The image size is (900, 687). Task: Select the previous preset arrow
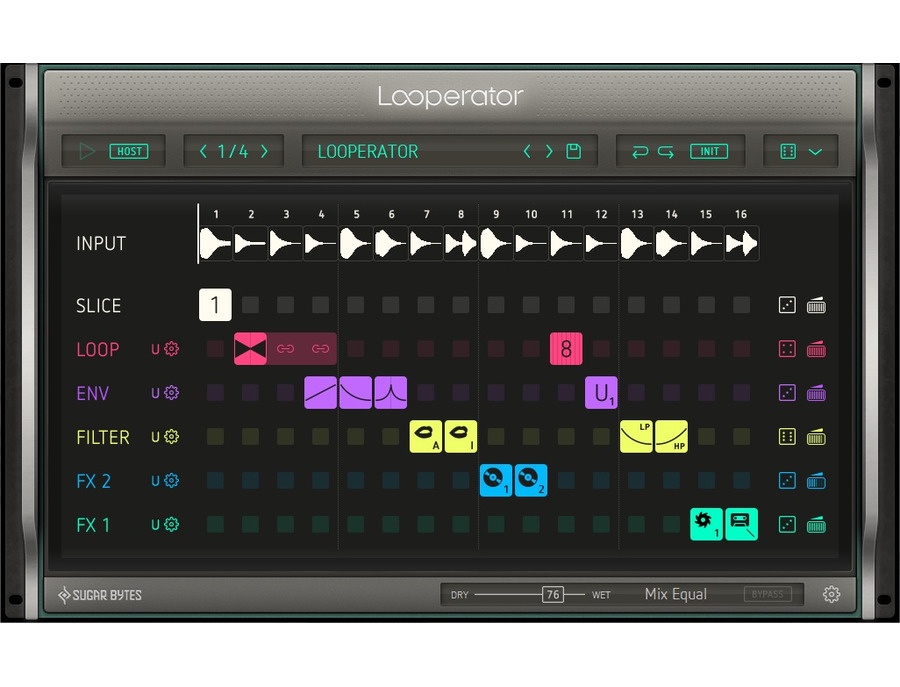click(x=527, y=152)
